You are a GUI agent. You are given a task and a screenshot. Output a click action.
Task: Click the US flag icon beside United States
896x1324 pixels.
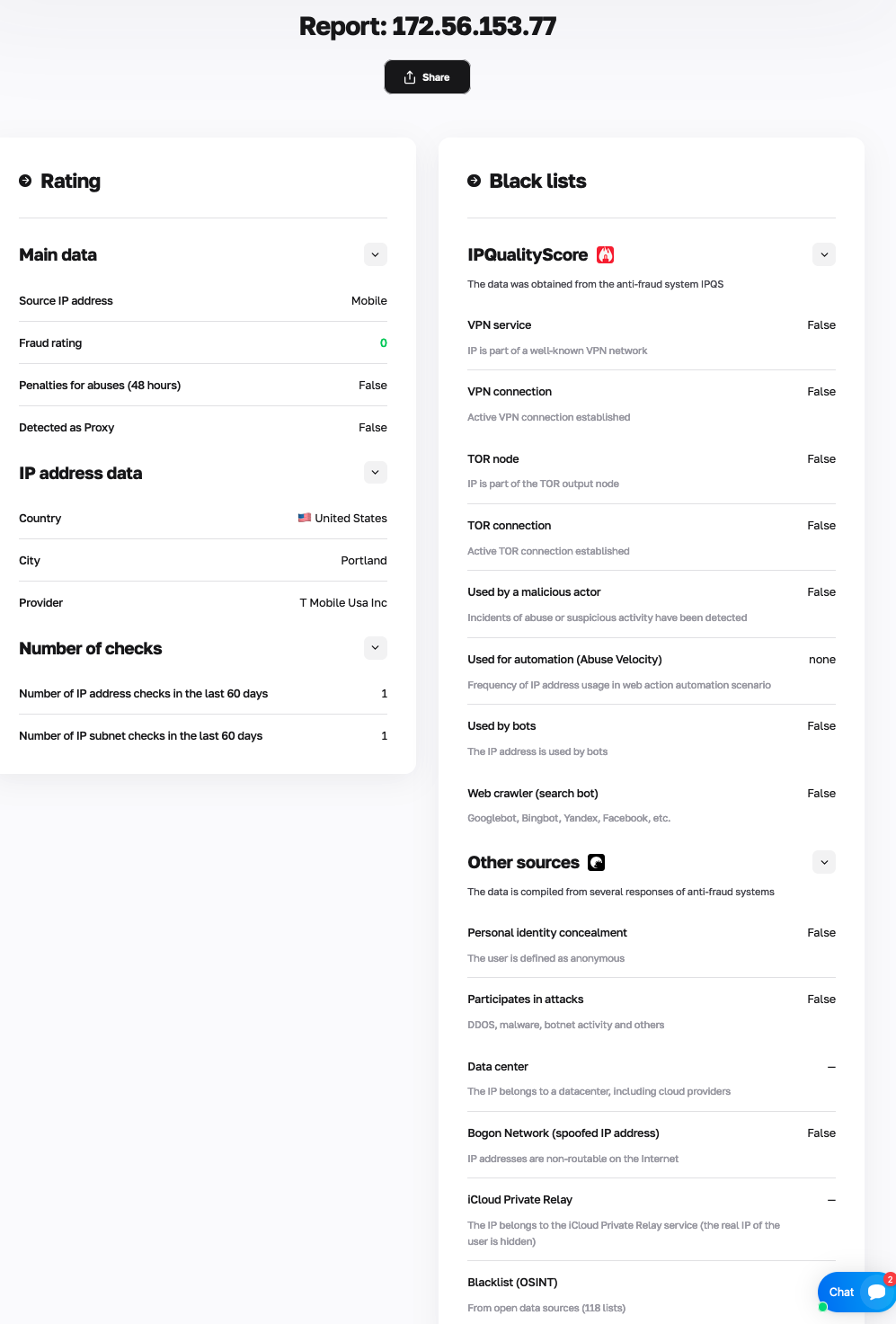(305, 518)
